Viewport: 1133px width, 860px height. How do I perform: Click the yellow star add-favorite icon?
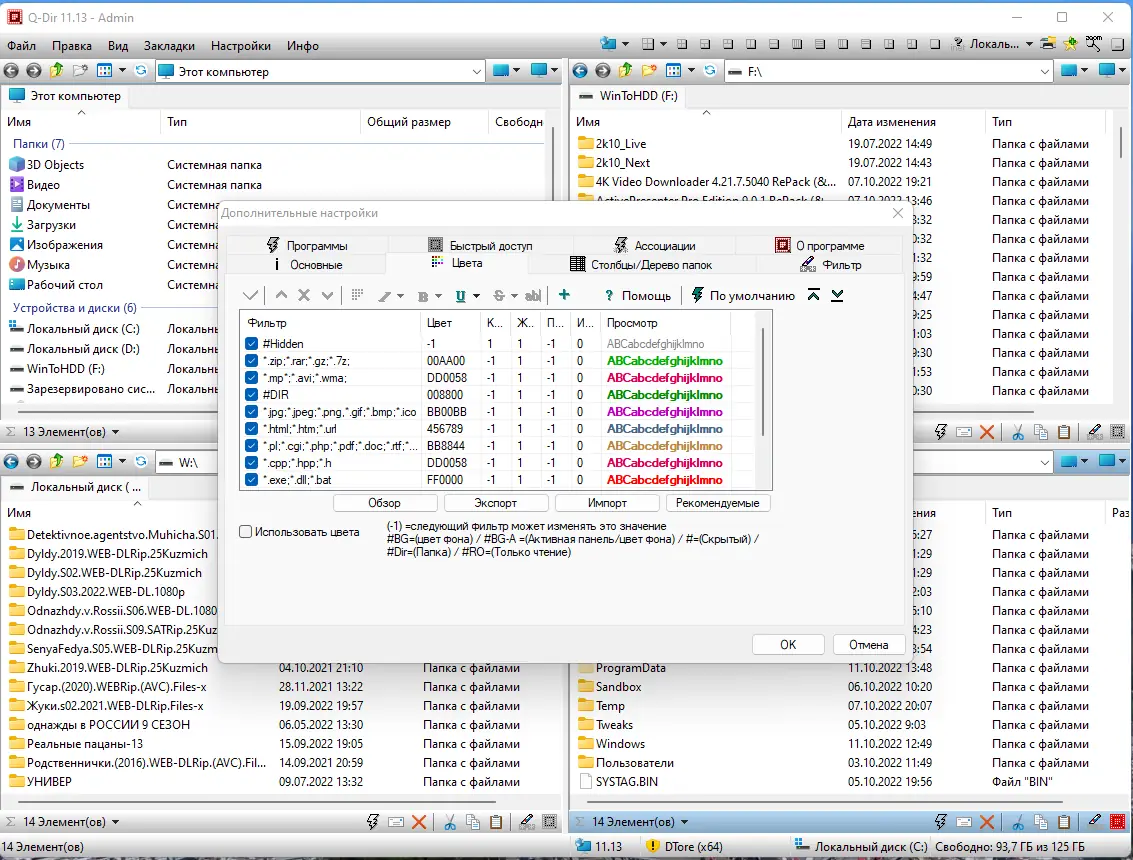click(1071, 44)
